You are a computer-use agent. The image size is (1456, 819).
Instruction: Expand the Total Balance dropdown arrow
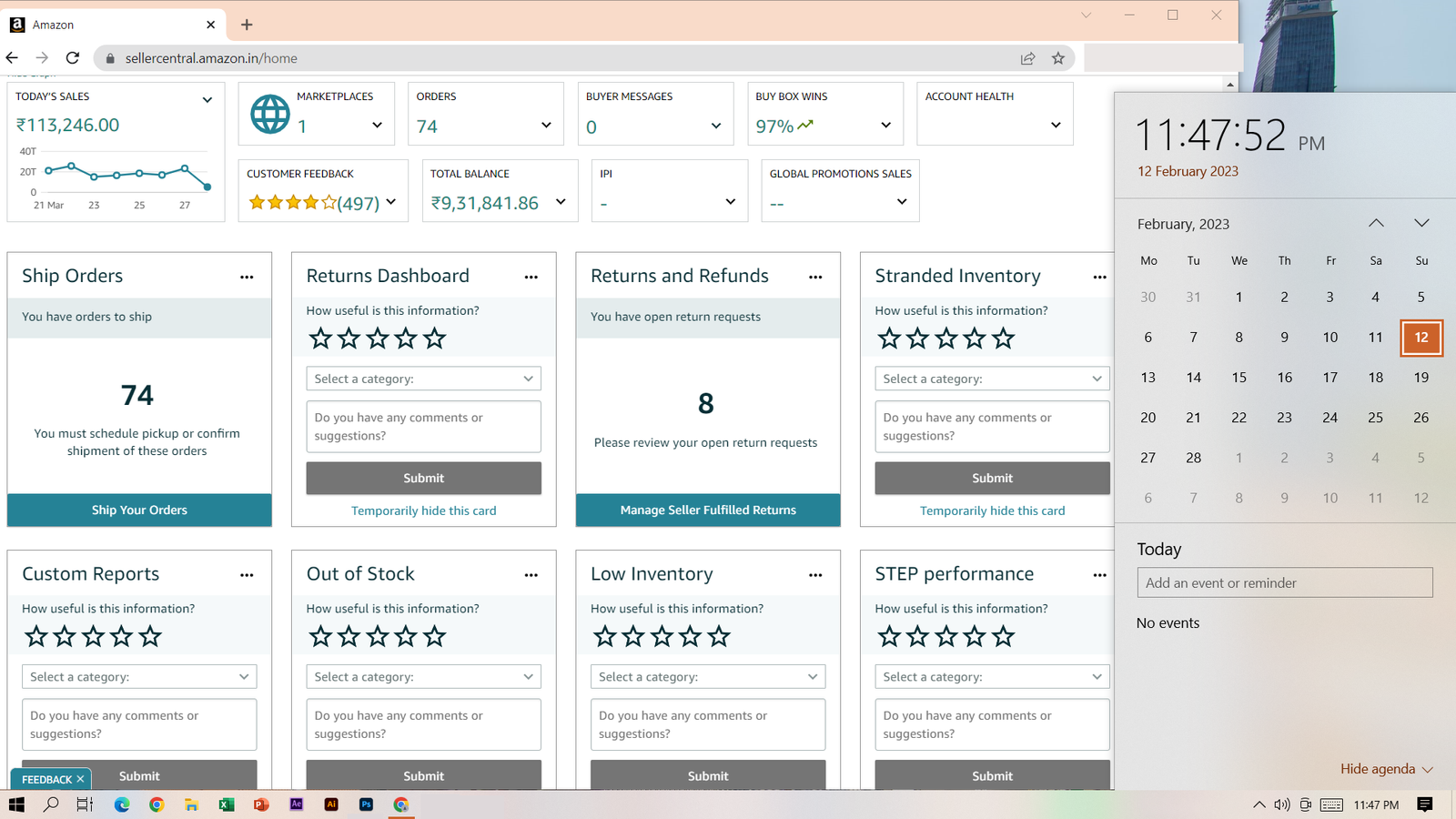[x=561, y=202]
